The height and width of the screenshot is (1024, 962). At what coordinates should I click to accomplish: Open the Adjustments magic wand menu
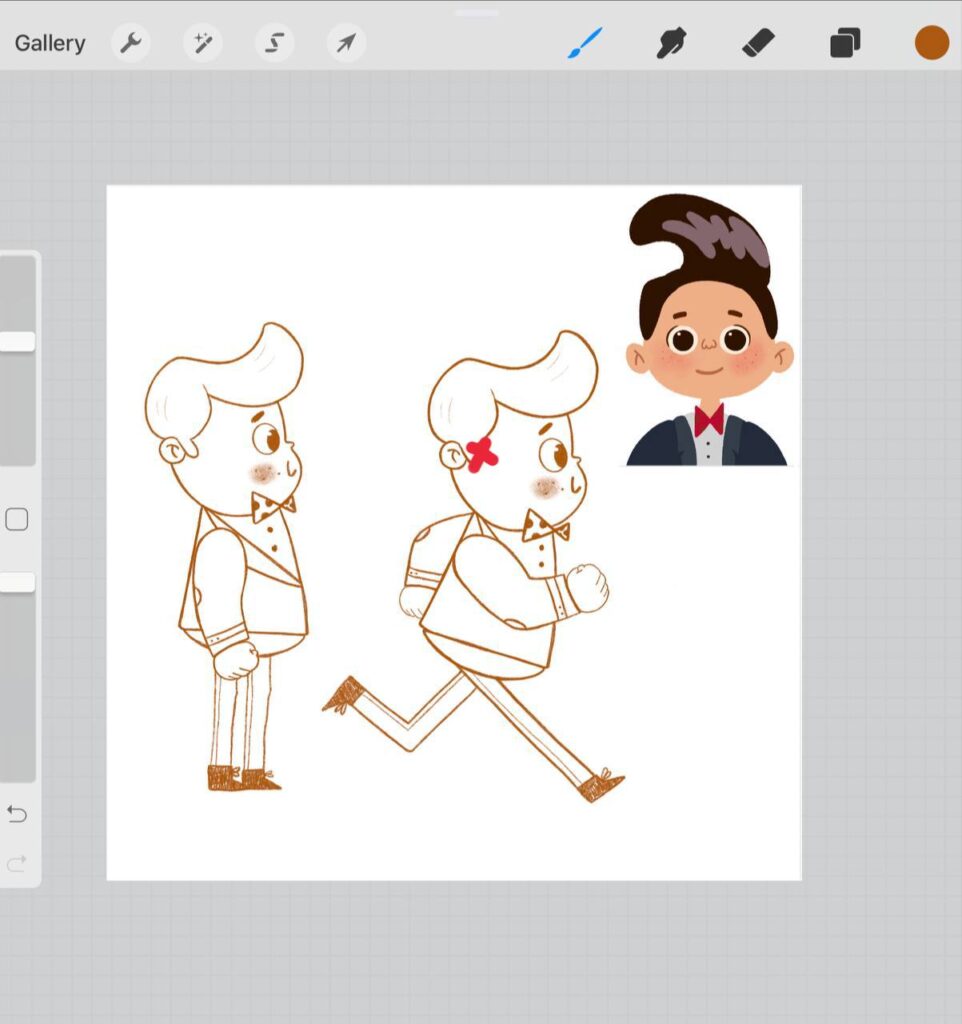point(203,43)
